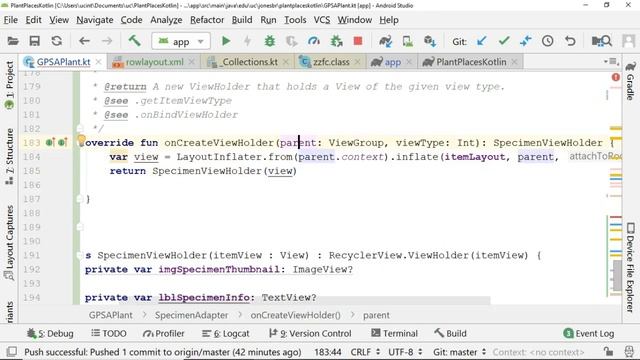The height and width of the screenshot is (360, 640).
Task: Open SDK Manager download icon
Action: pos(430,41)
